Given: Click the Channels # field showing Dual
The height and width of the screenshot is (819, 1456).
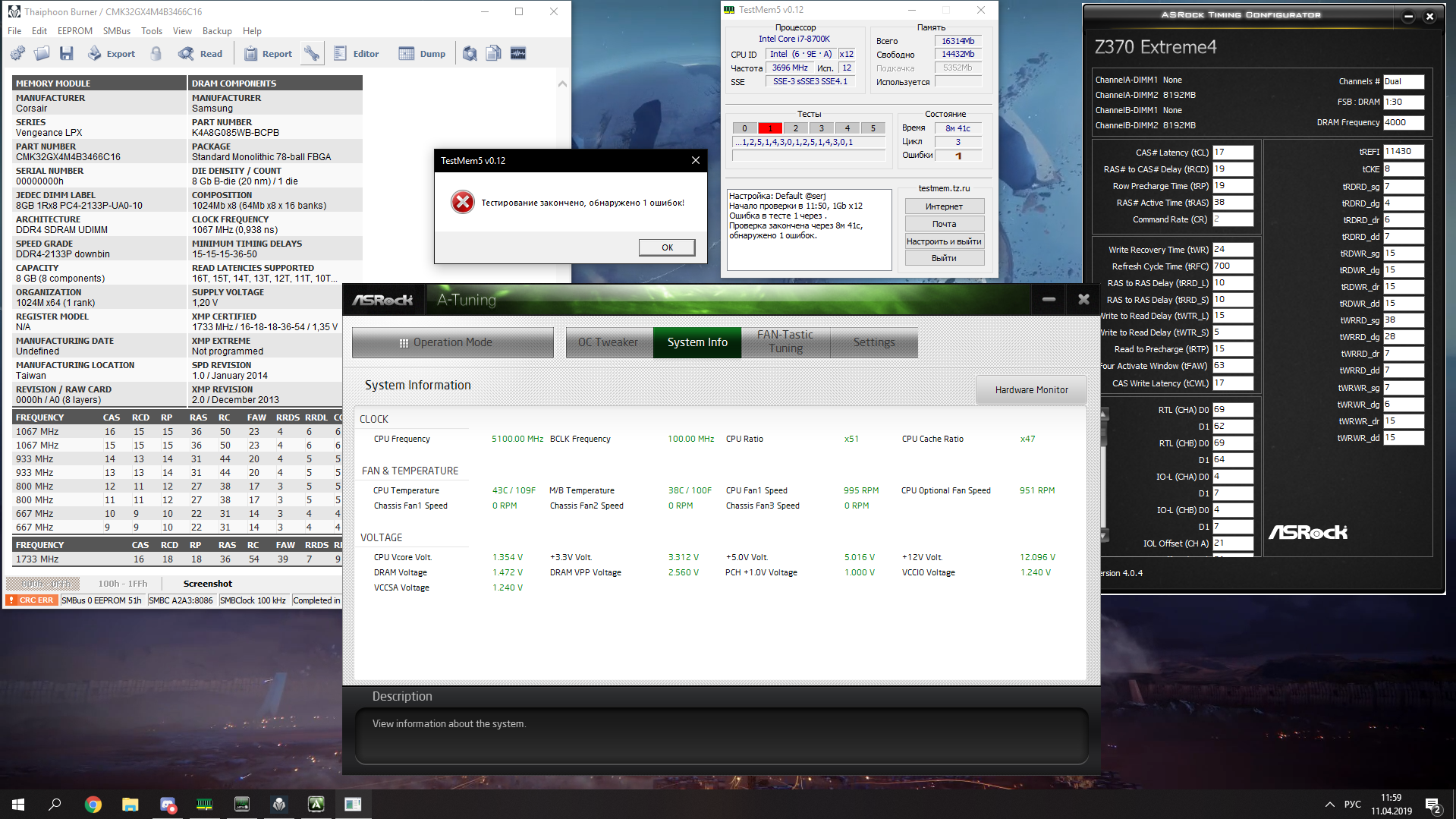Looking at the screenshot, I should pos(1404,82).
